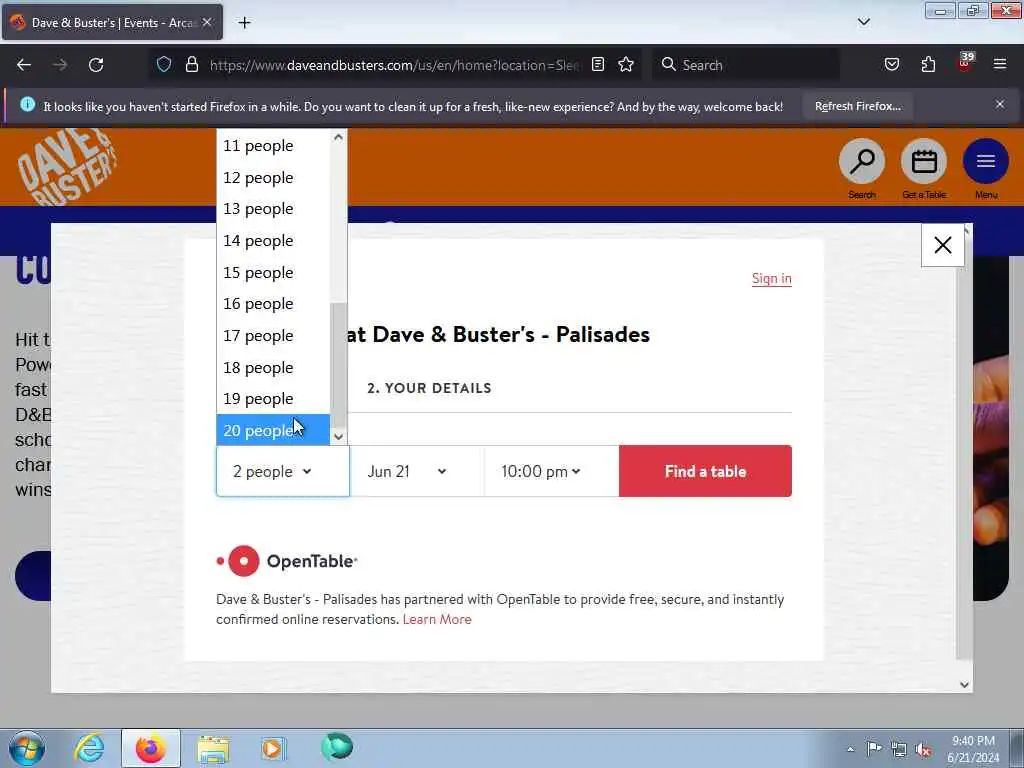Switch to Firefox in the taskbar
Image resolution: width=1024 pixels, height=768 pixels.
point(151,748)
